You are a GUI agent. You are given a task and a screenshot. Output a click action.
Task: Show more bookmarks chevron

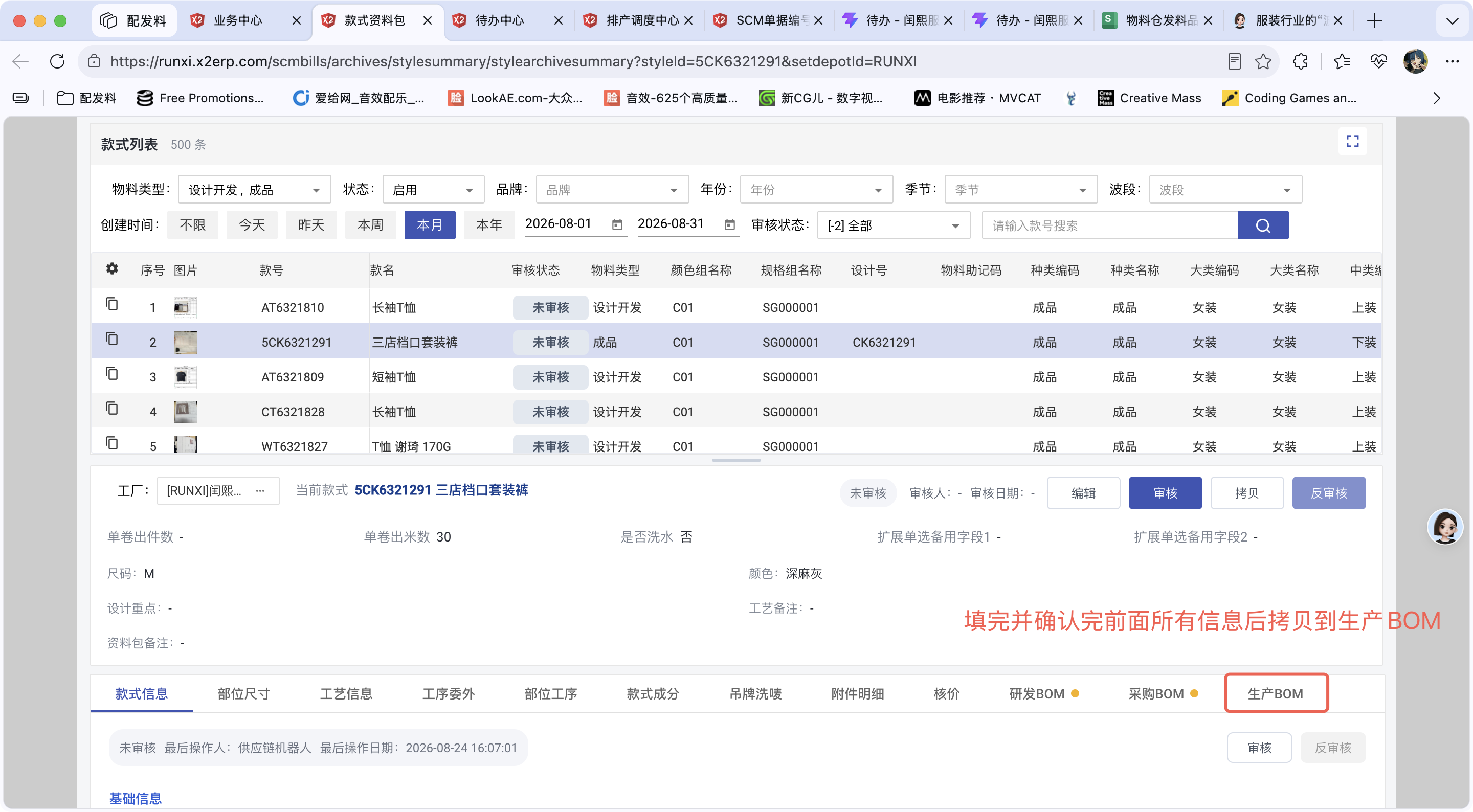1436,98
